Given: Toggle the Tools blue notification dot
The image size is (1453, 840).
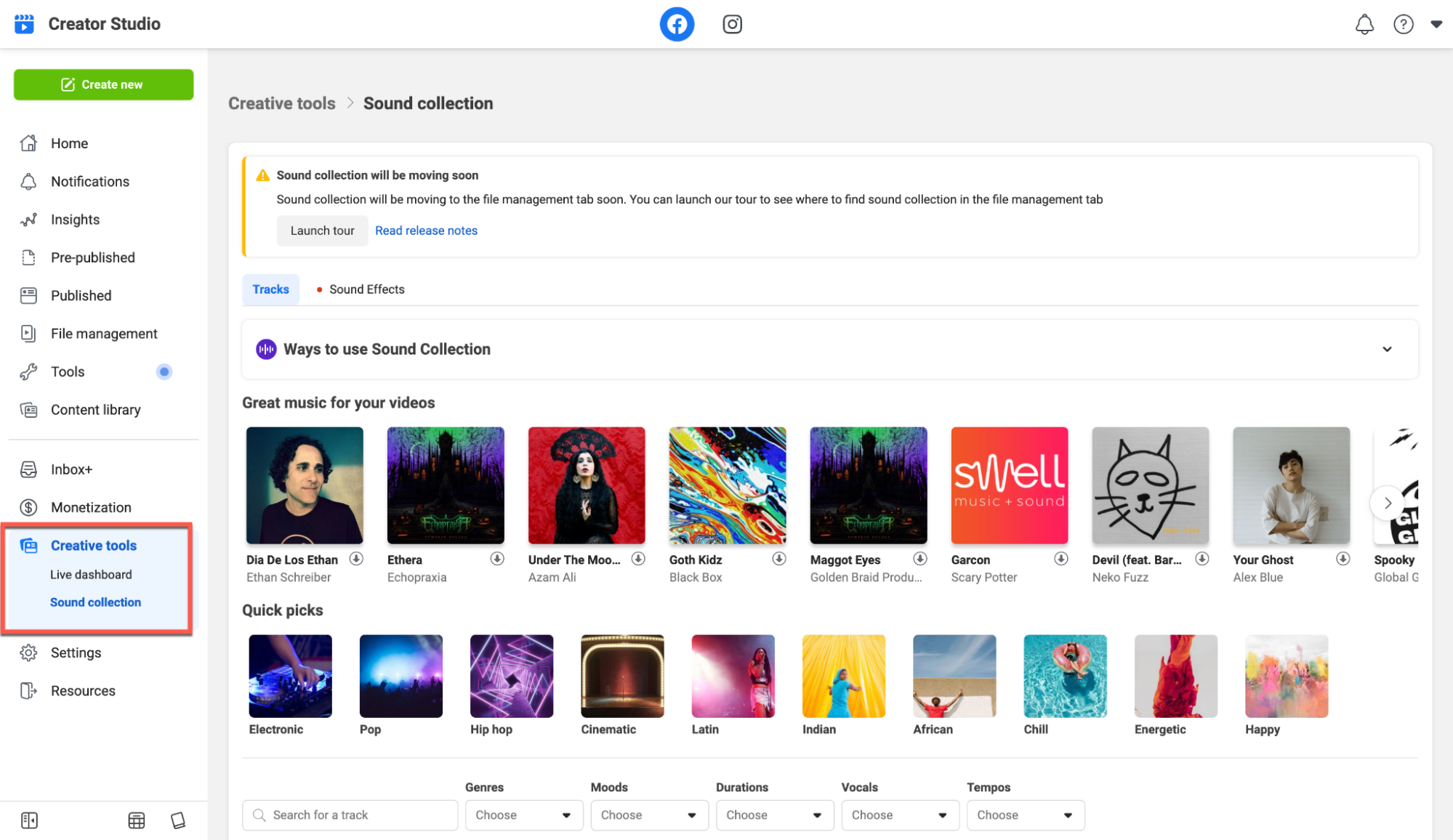Looking at the screenshot, I should pyautogui.click(x=164, y=371).
